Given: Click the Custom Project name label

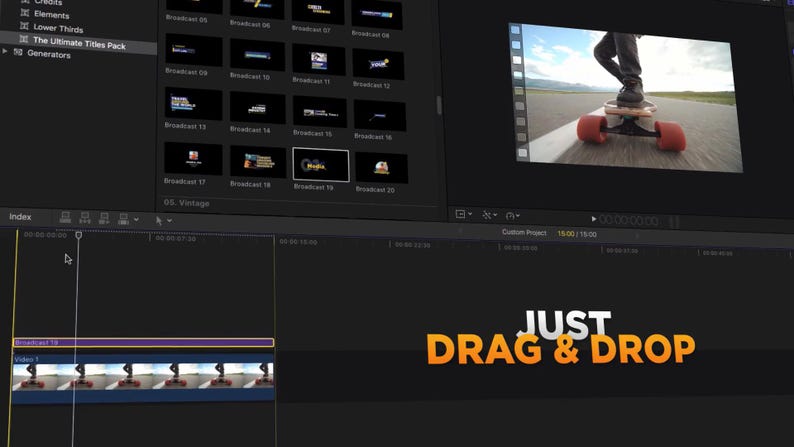Looking at the screenshot, I should pos(524,232).
